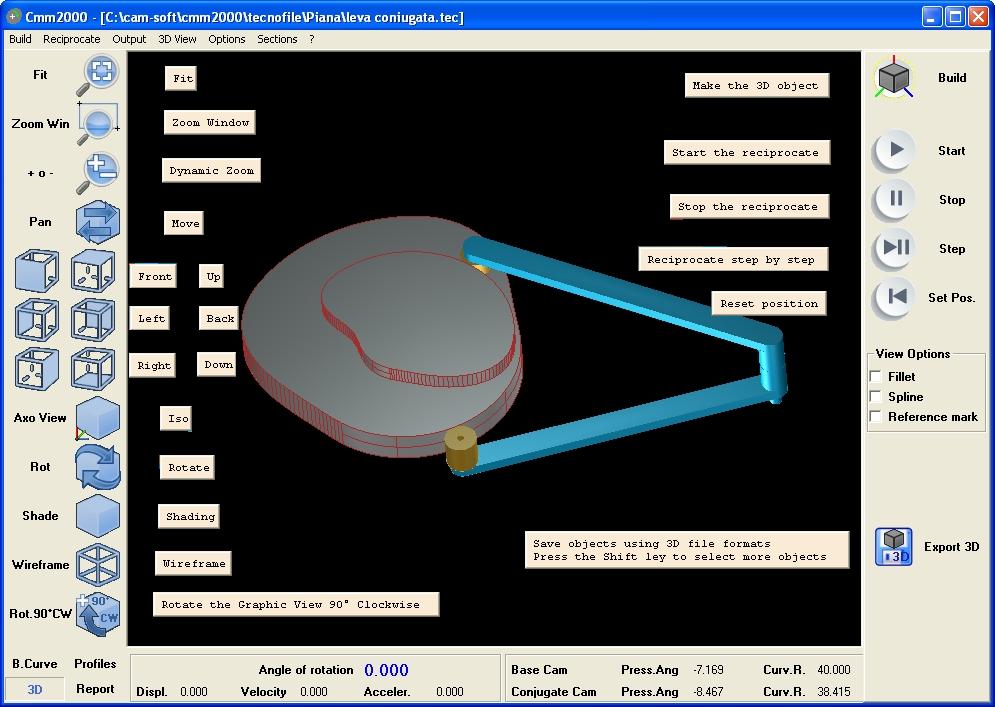995x707 pixels.
Task: Start the reciprocate with play icon
Action: pos(894,150)
